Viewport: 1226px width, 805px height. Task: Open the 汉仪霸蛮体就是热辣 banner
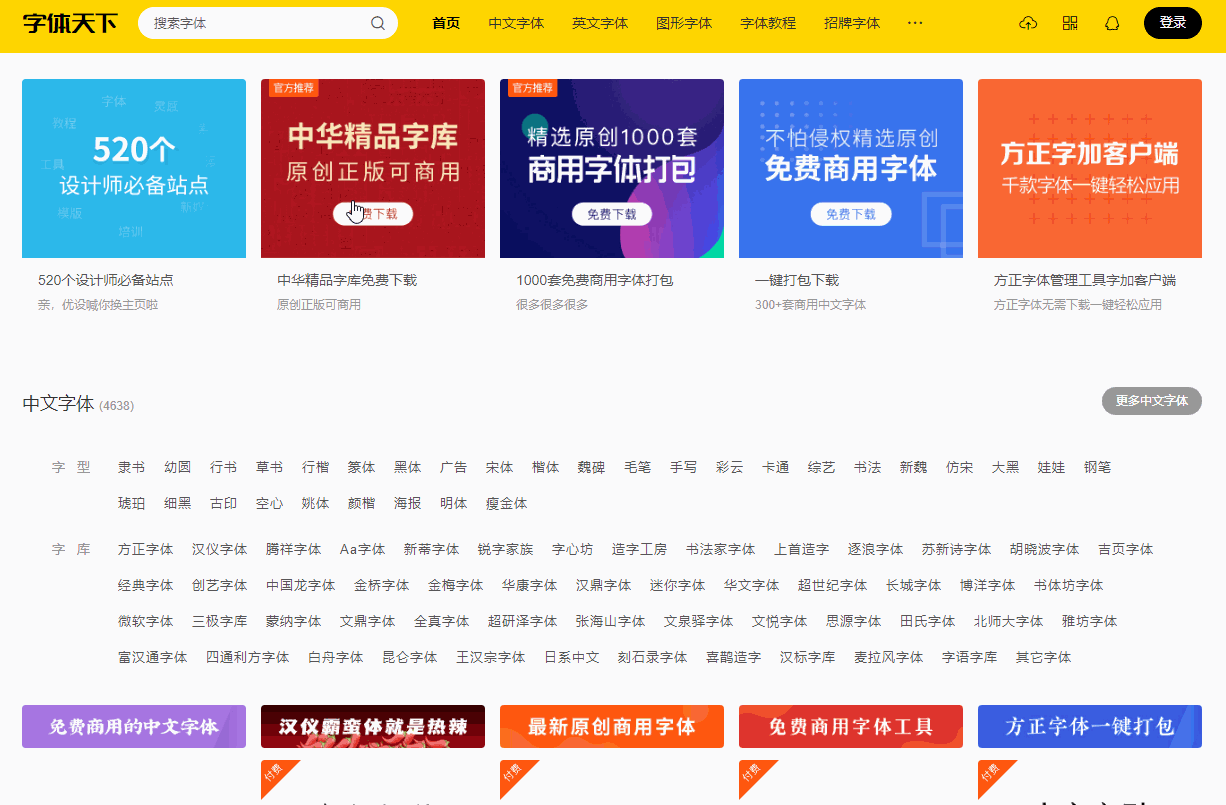click(373, 727)
